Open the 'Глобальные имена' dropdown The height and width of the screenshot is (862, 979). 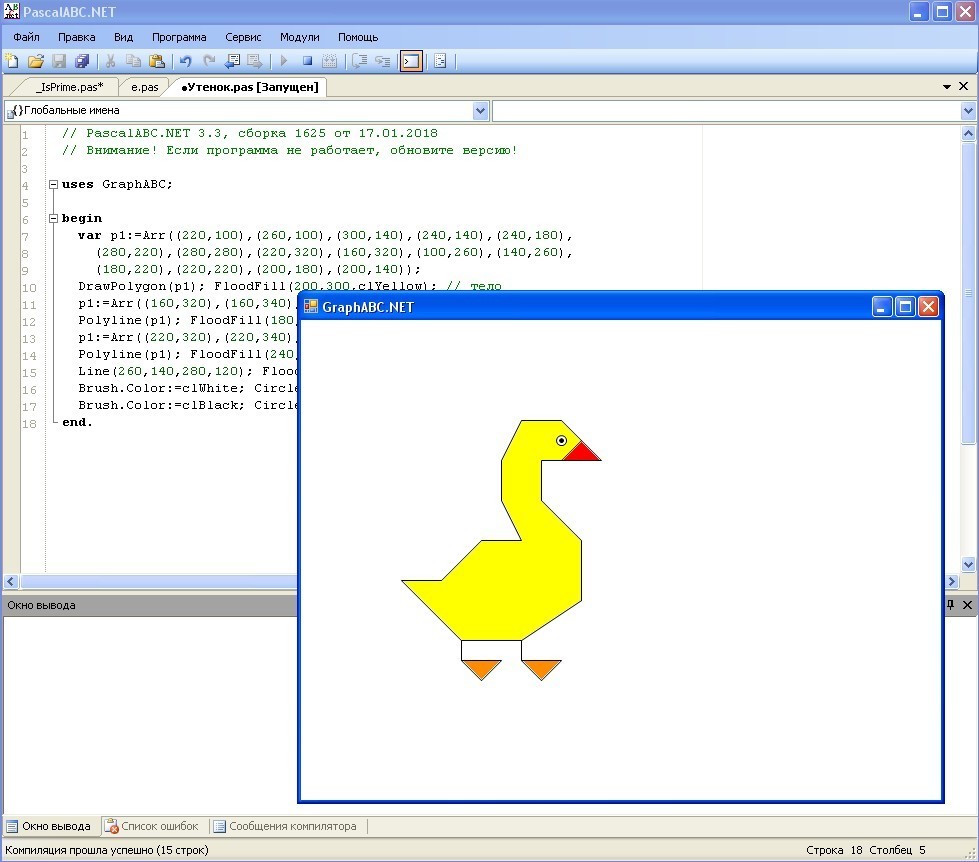click(x=480, y=111)
